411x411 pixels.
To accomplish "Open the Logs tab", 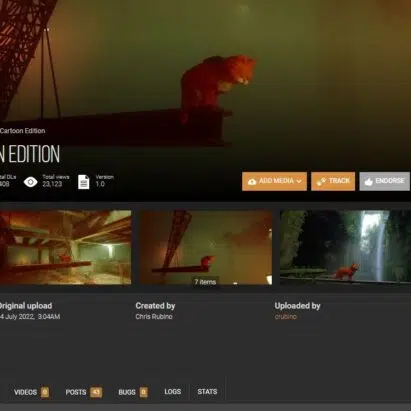I will coord(173,392).
